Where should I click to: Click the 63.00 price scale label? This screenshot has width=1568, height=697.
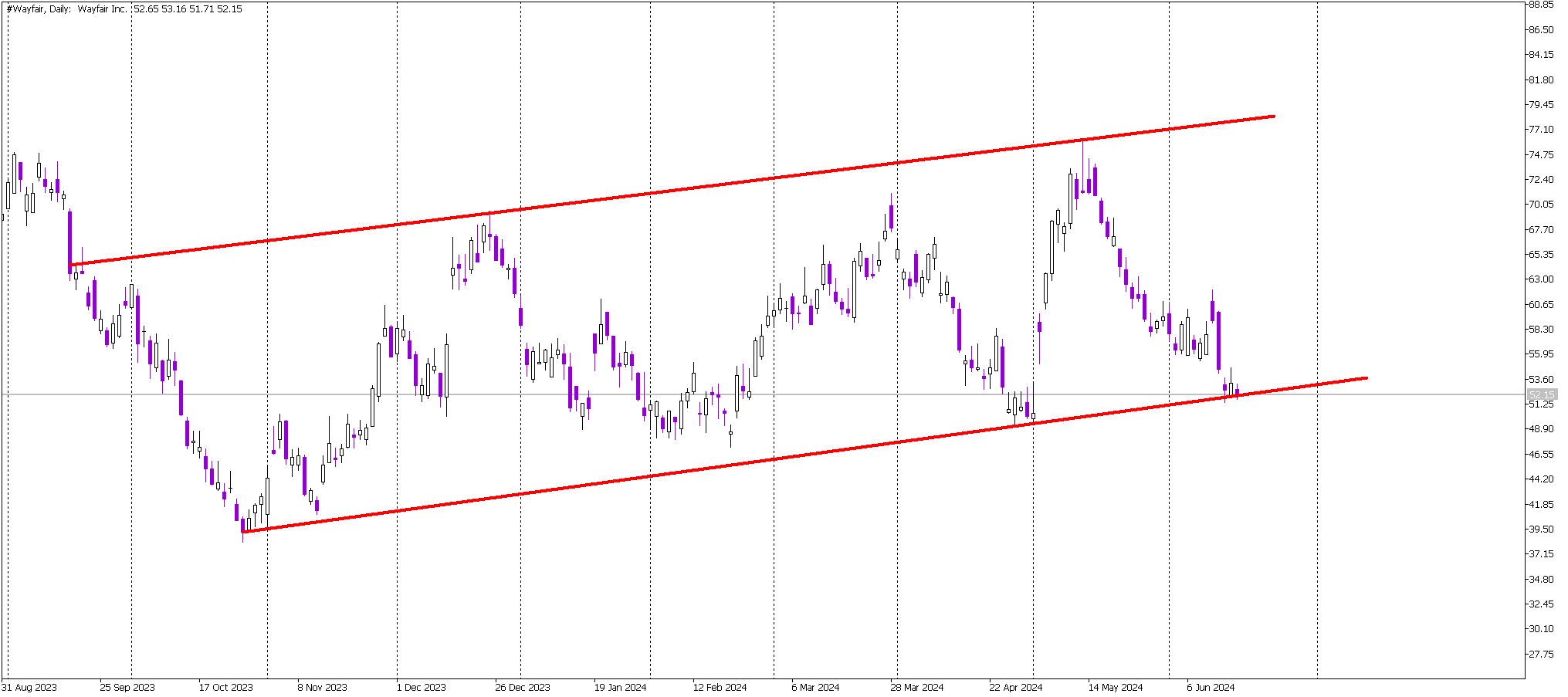coord(1541,279)
